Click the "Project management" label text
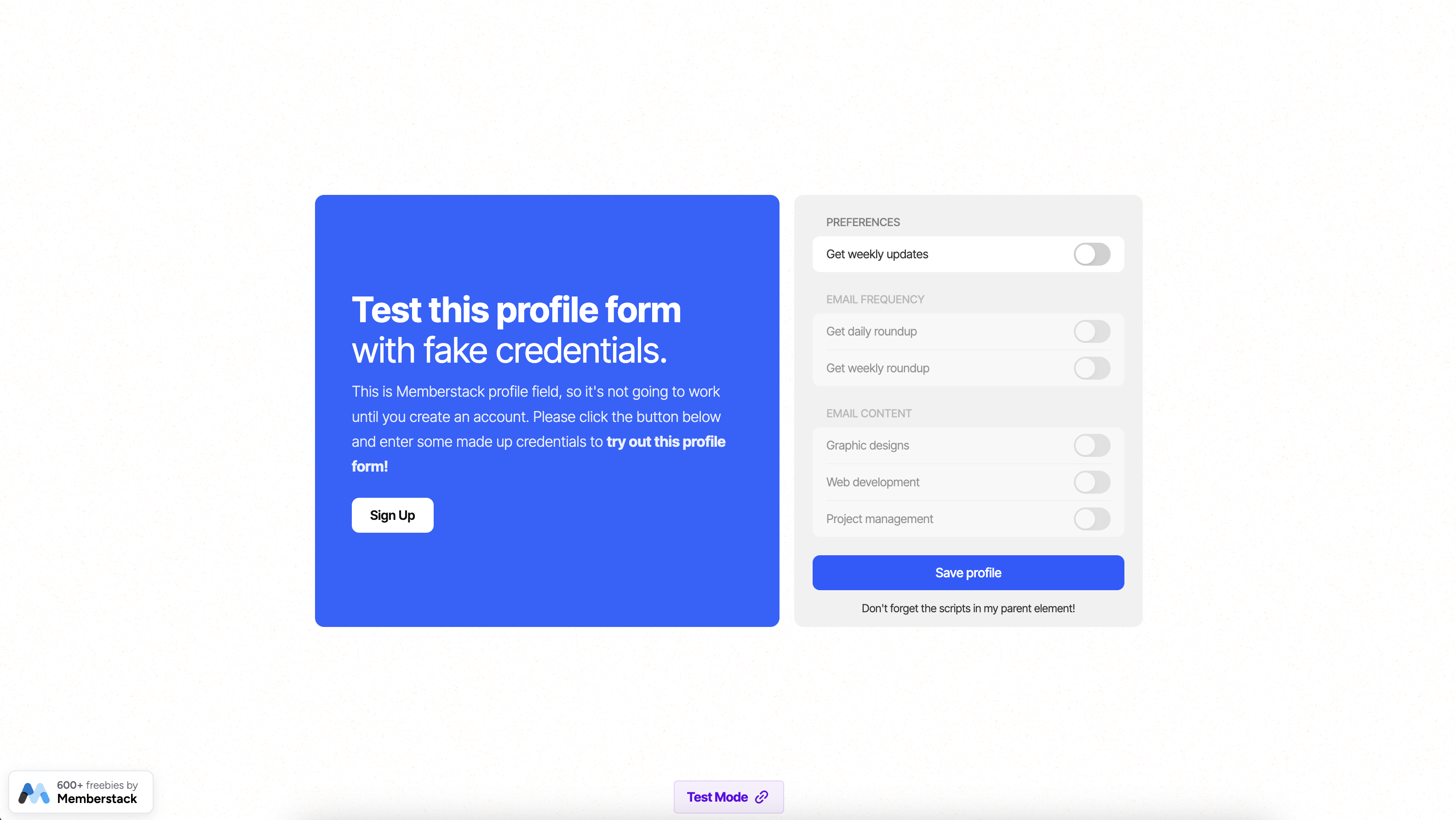This screenshot has width=1456, height=820. click(879, 519)
